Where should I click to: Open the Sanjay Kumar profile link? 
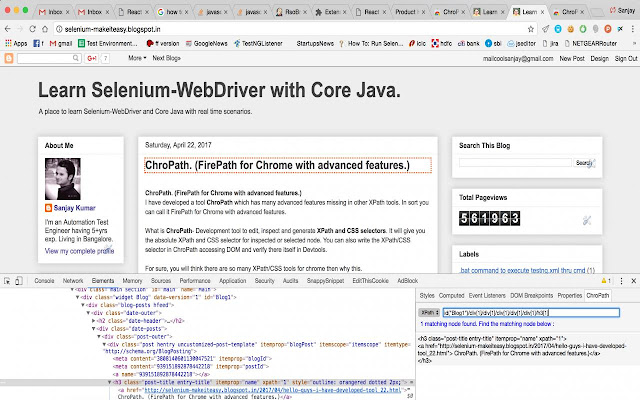click(74, 208)
